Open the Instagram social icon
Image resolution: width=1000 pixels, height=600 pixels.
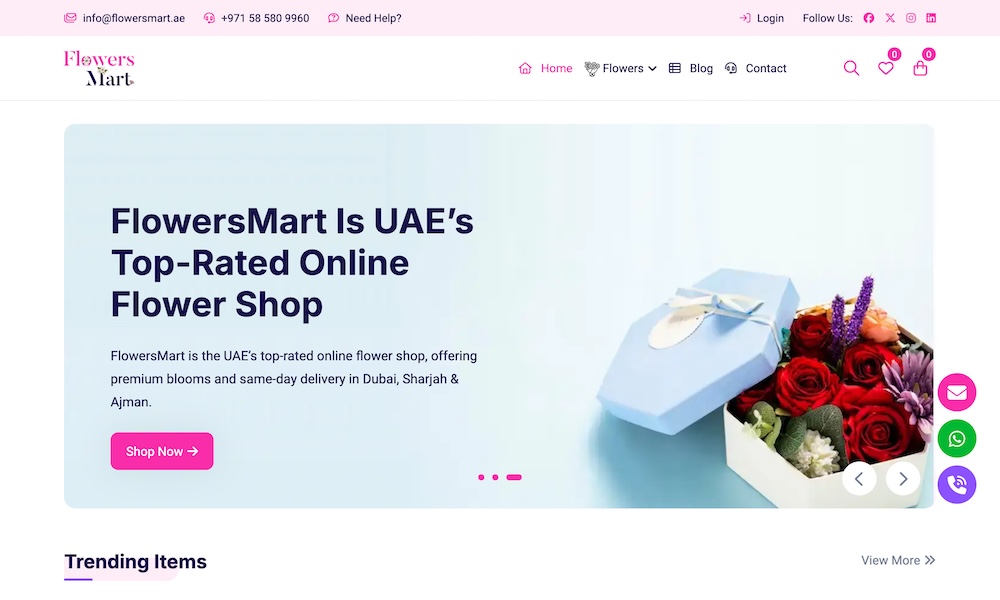tap(911, 18)
